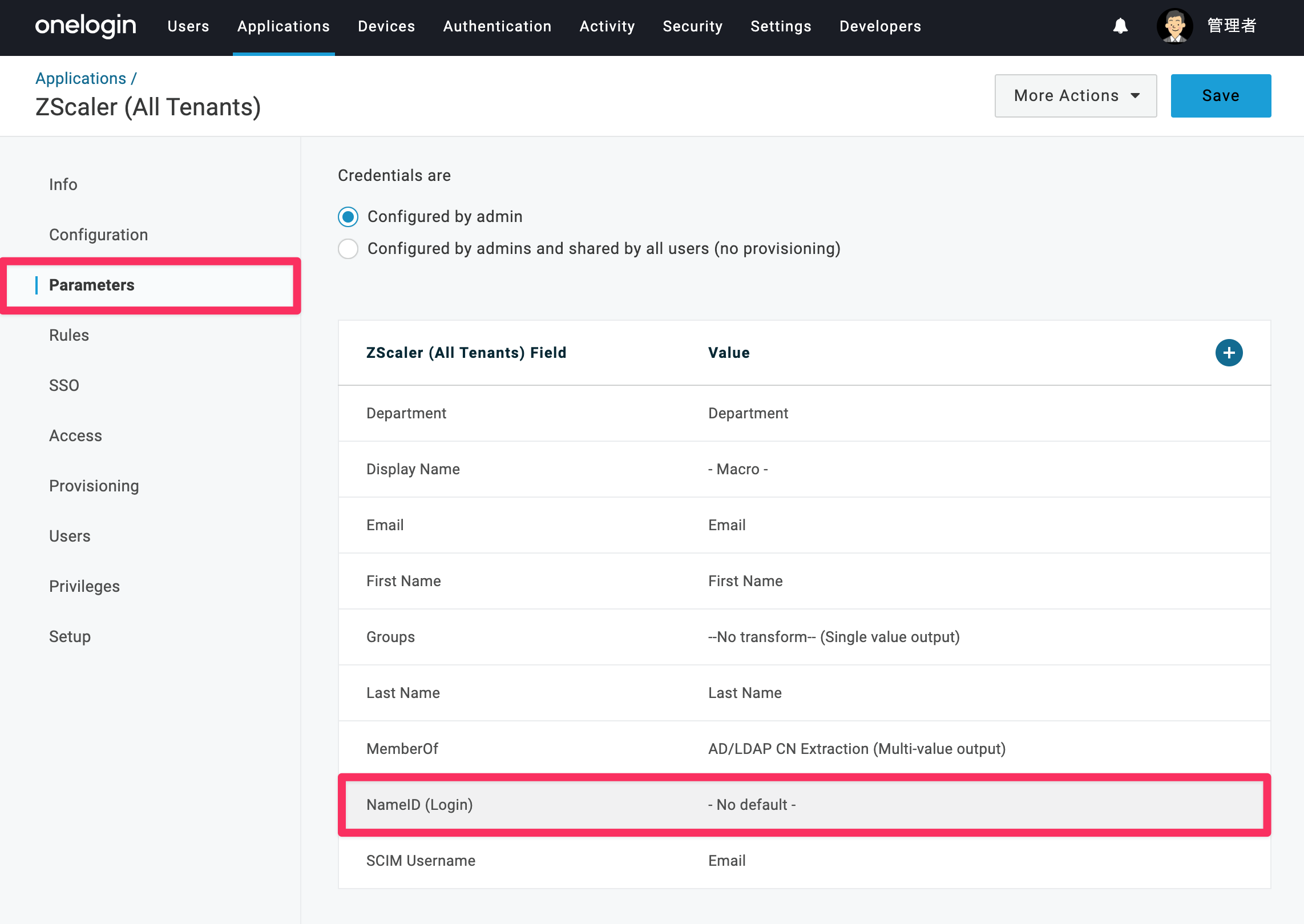Image resolution: width=1304 pixels, height=924 pixels.
Task: Click the '- No default -' value
Action: 752,805
